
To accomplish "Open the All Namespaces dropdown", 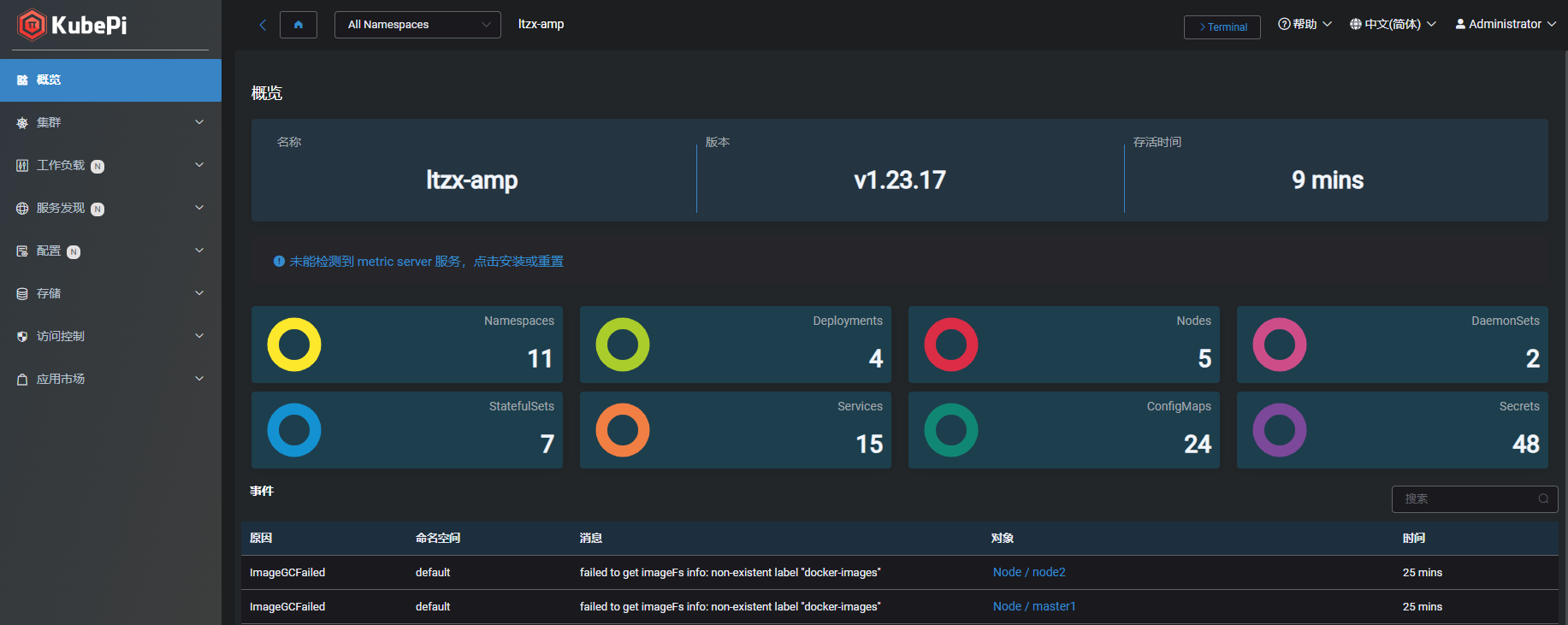I will (x=417, y=25).
